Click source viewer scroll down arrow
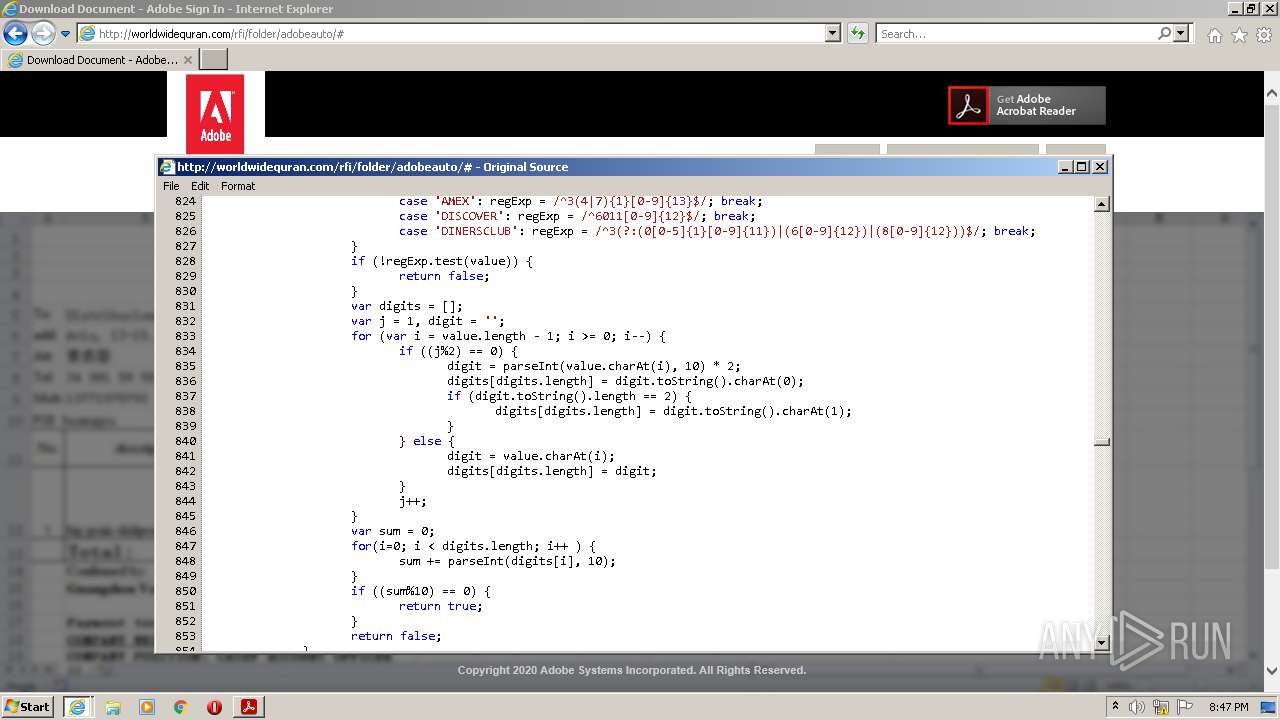Viewport: 1280px width, 720px height. (1102, 643)
